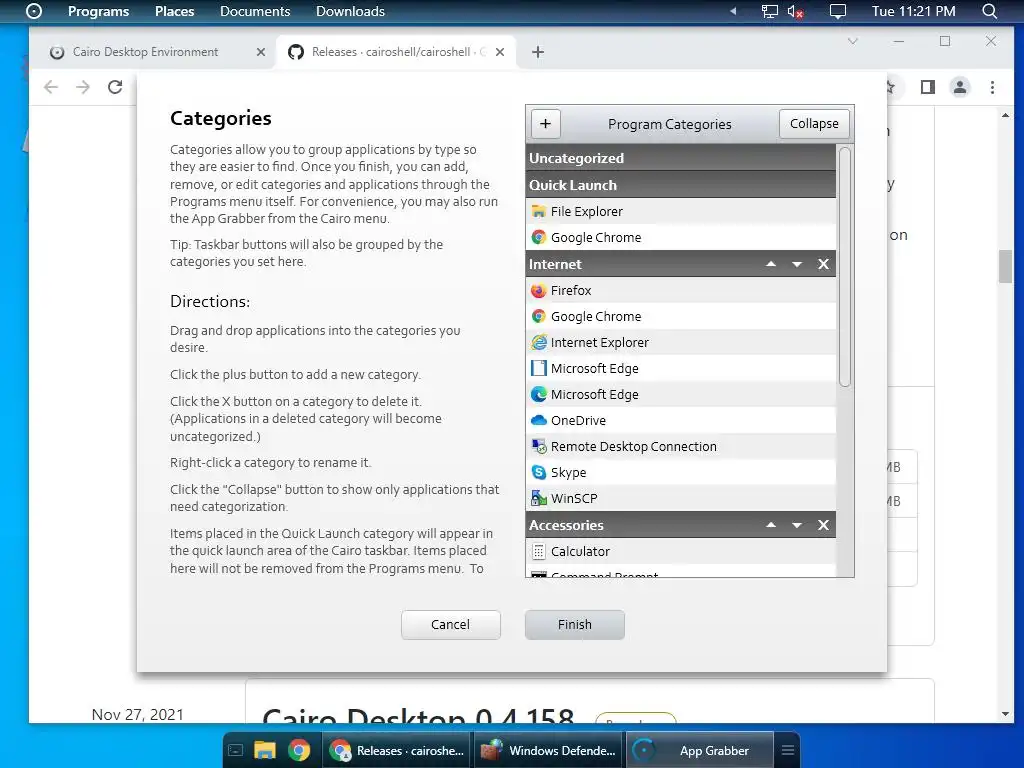Select Google Chrome under Quick Launch
Viewport: 1024px width, 768px height.
point(680,237)
